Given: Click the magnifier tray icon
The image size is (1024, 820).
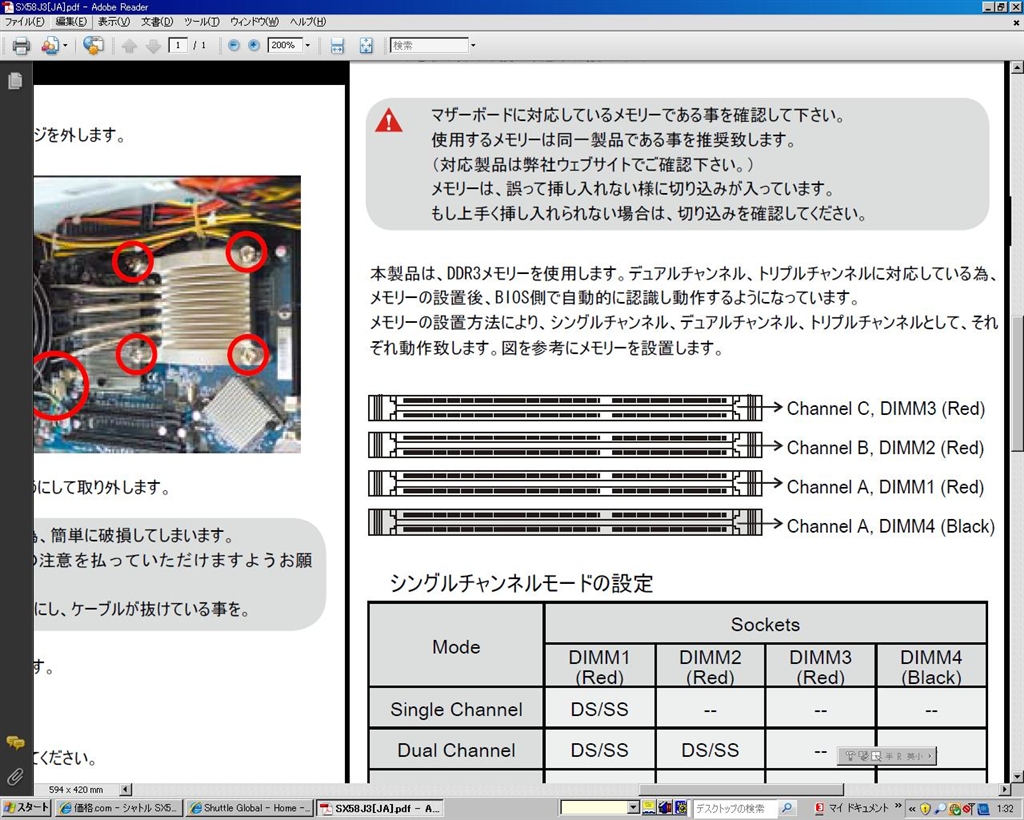Looking at the screenshot, I should pyautogui.click(x=940, y=808).
